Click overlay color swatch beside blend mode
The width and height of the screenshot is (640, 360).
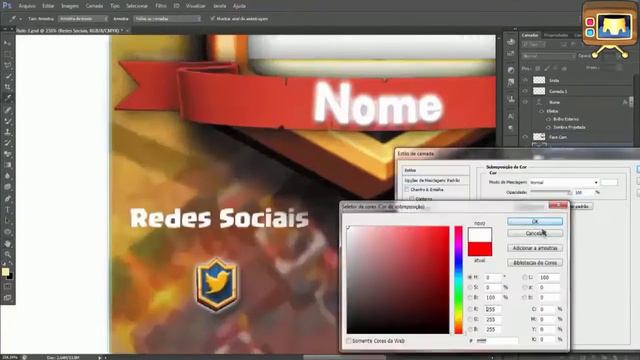coord(609,182)
